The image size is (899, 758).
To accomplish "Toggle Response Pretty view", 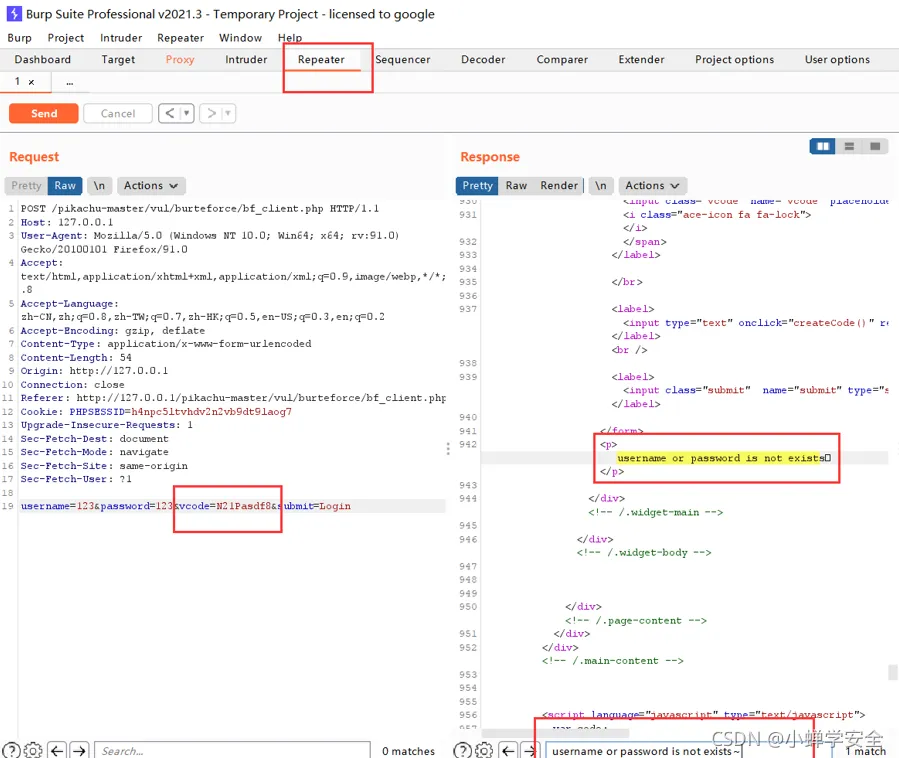I will coord(477,185).
